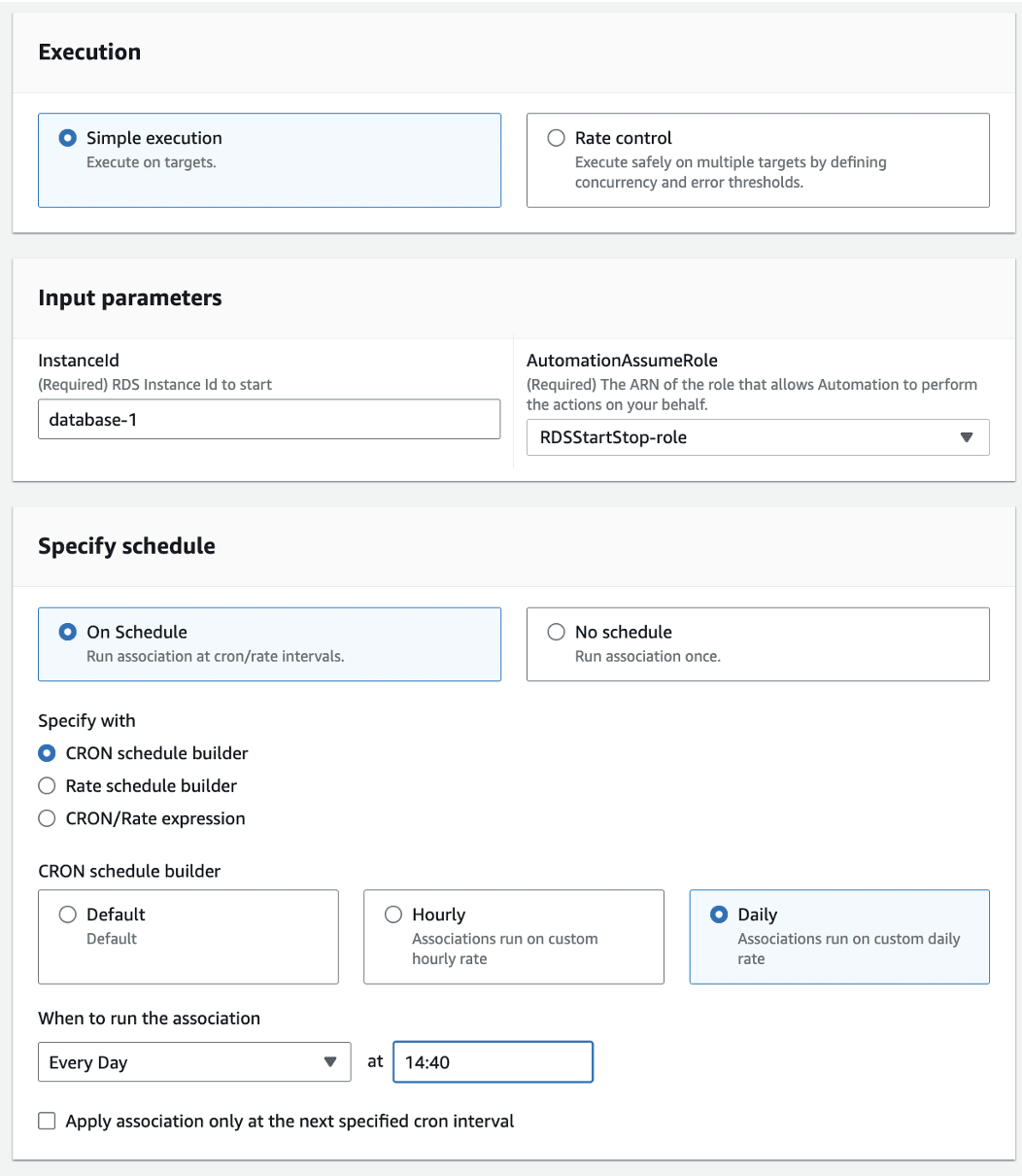Choose the Default CRON schedule tile

pyautogui.click(x=188, y=937)
